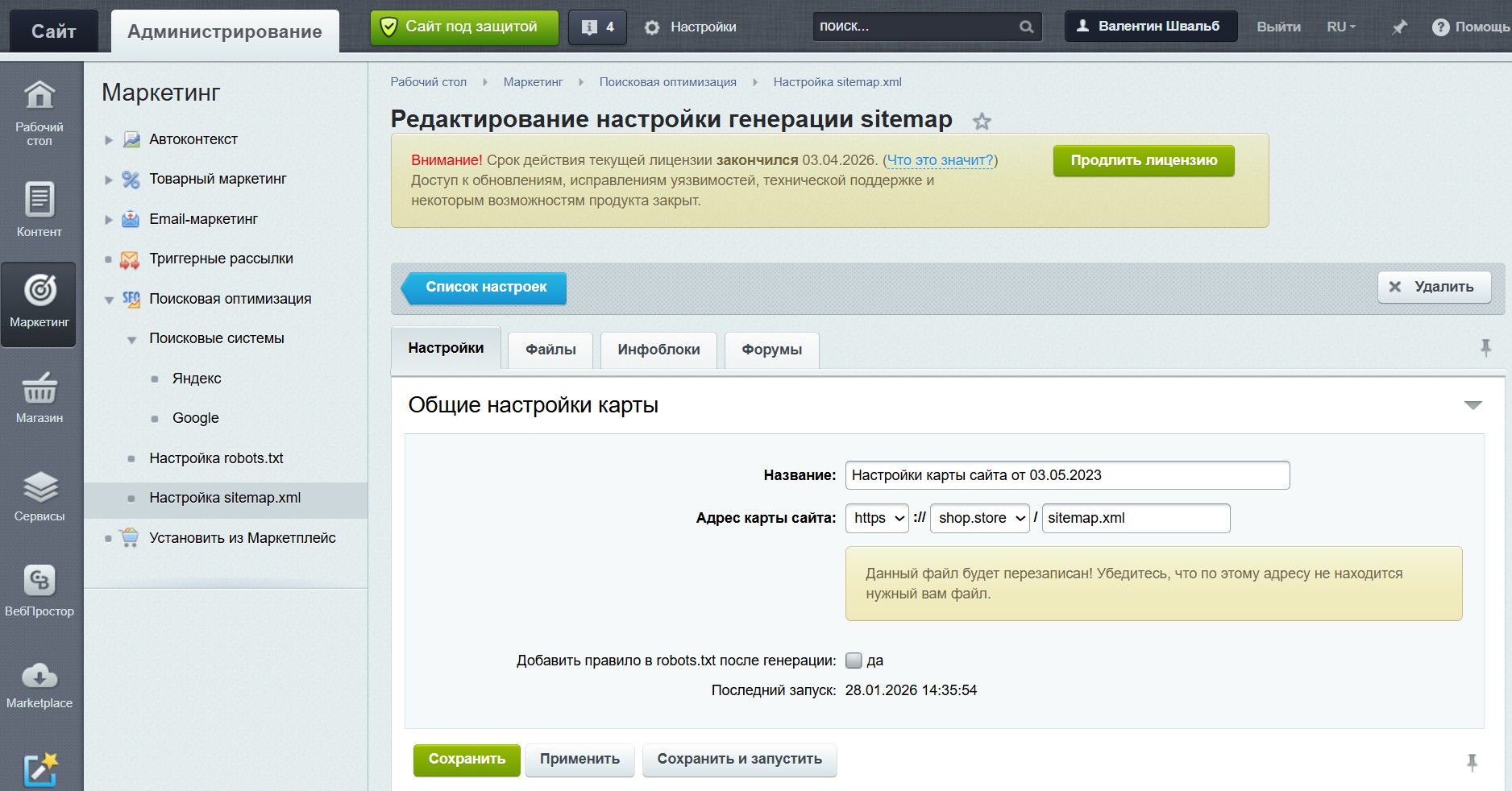Expand the Email-маркетинг tree node

click(x=109, y=220)
